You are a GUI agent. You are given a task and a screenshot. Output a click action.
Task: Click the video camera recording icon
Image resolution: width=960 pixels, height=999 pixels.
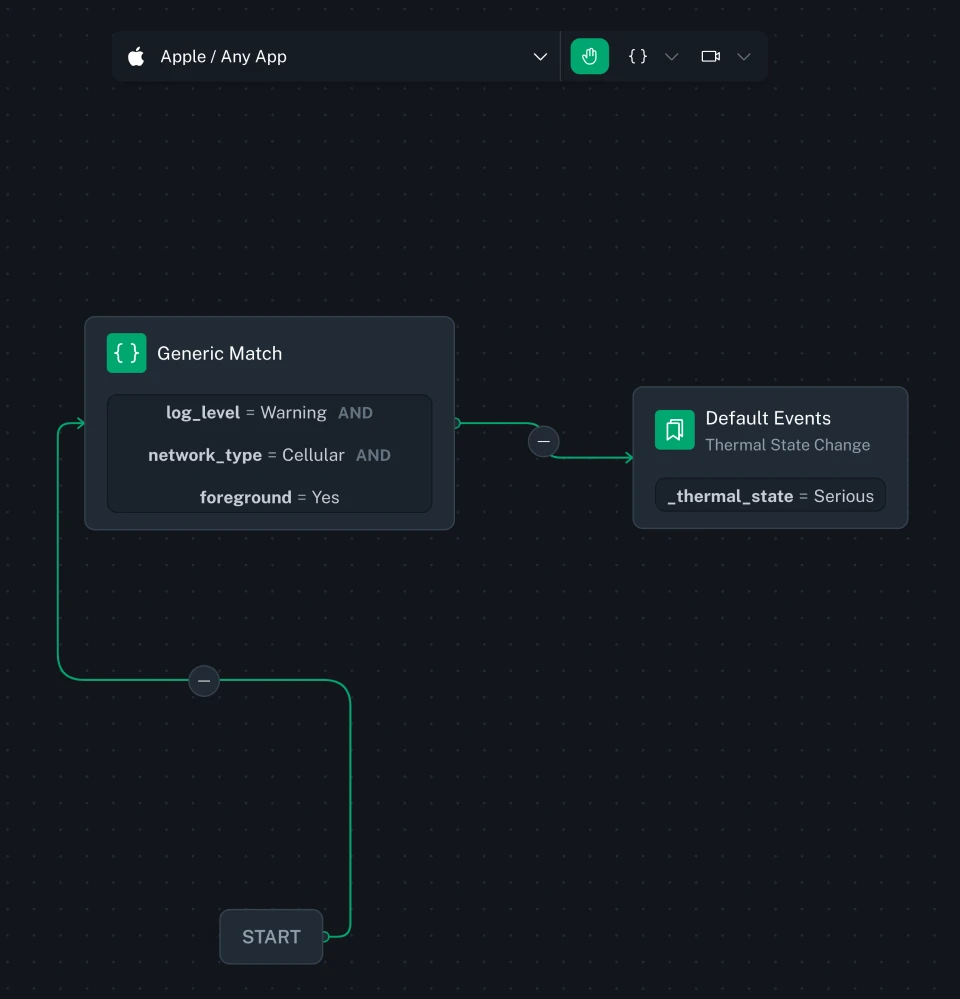pos(710,56)
